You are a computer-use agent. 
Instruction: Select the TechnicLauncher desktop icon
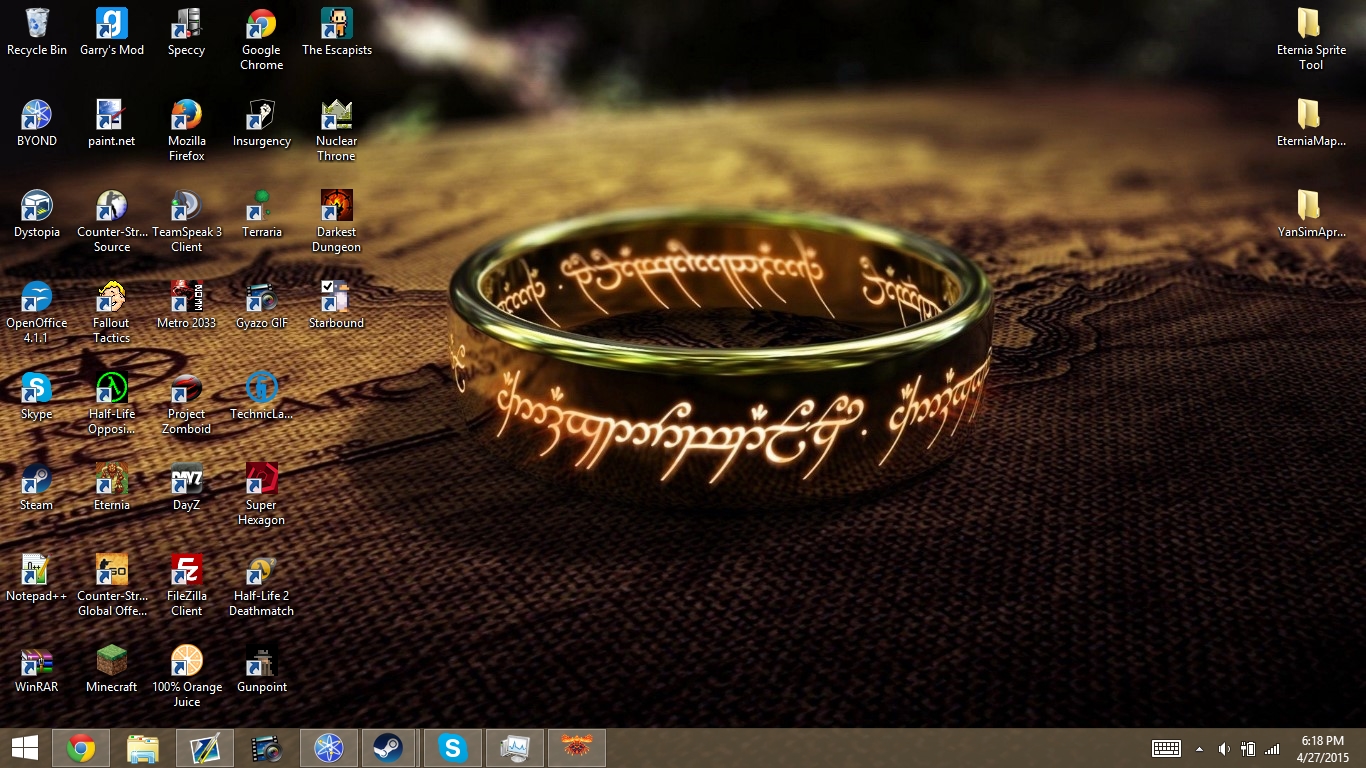point(261,396)
